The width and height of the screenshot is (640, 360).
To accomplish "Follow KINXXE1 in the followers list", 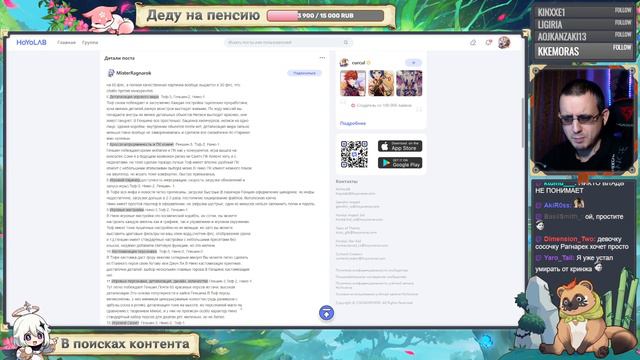I will (623, 11).
